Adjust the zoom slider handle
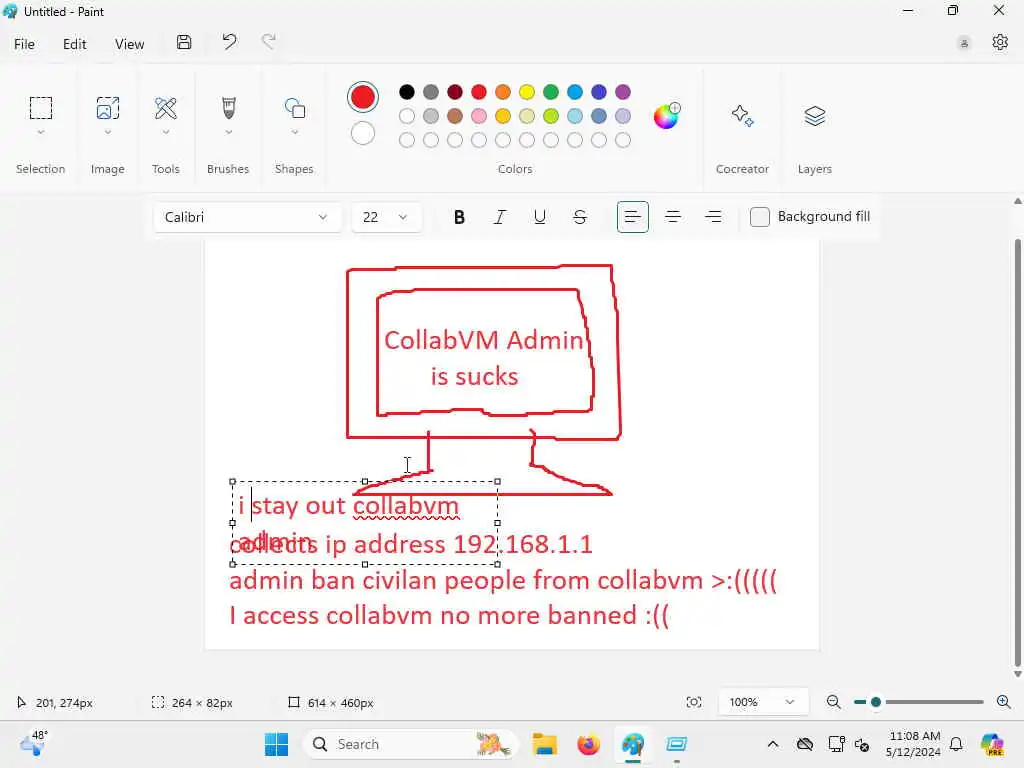This screenshot has width=1024, height=768. tap(876, 702)
